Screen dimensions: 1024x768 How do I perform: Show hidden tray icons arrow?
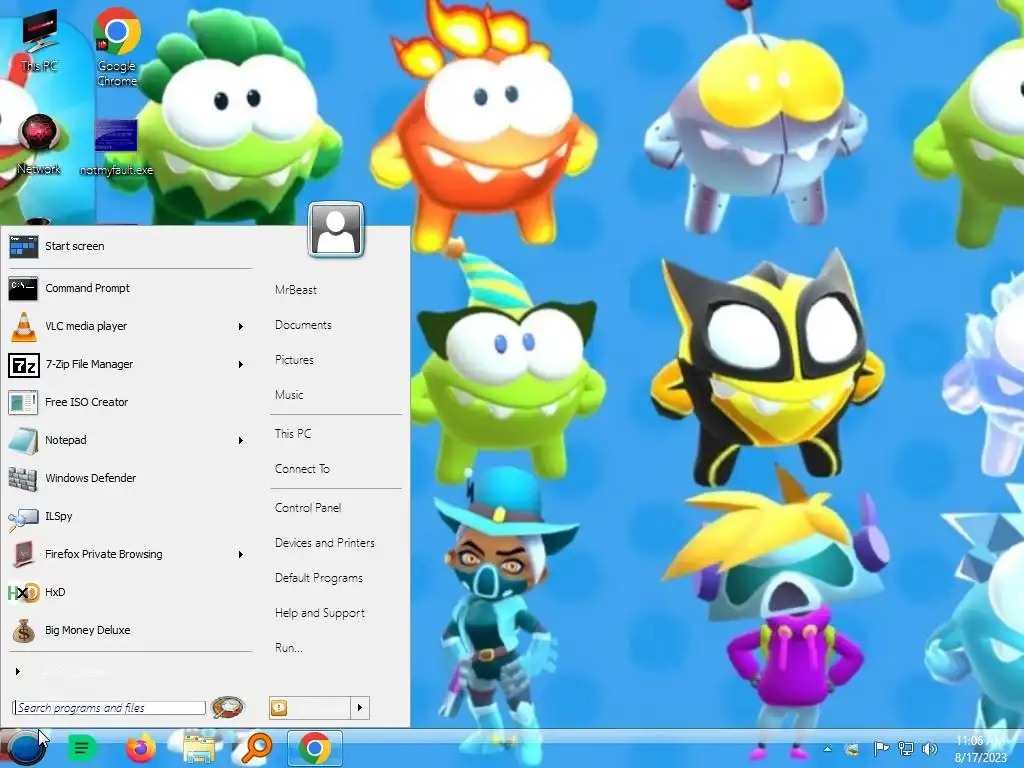coord(827,749)
